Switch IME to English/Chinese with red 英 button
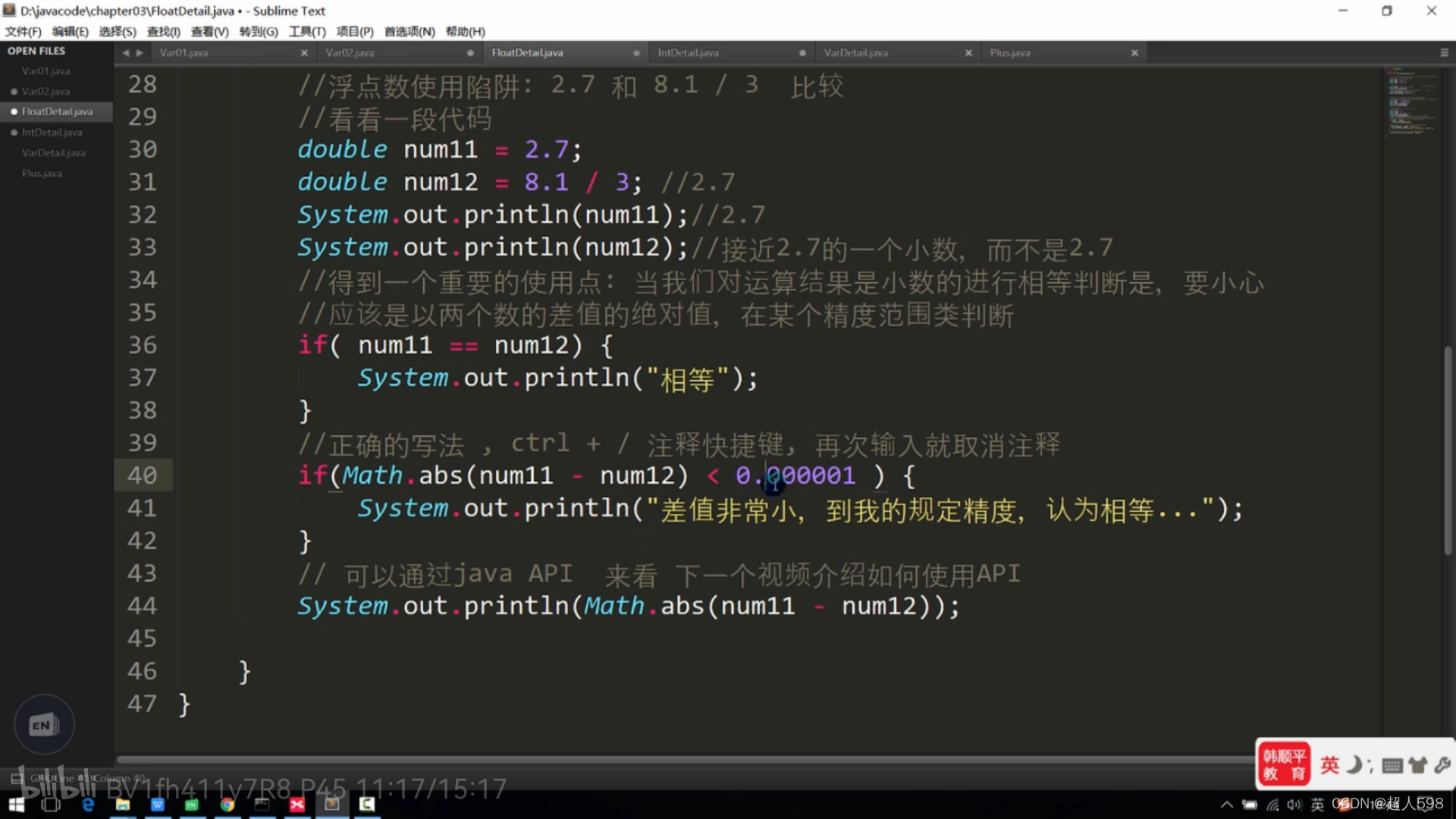 (x=1329, y=765)
